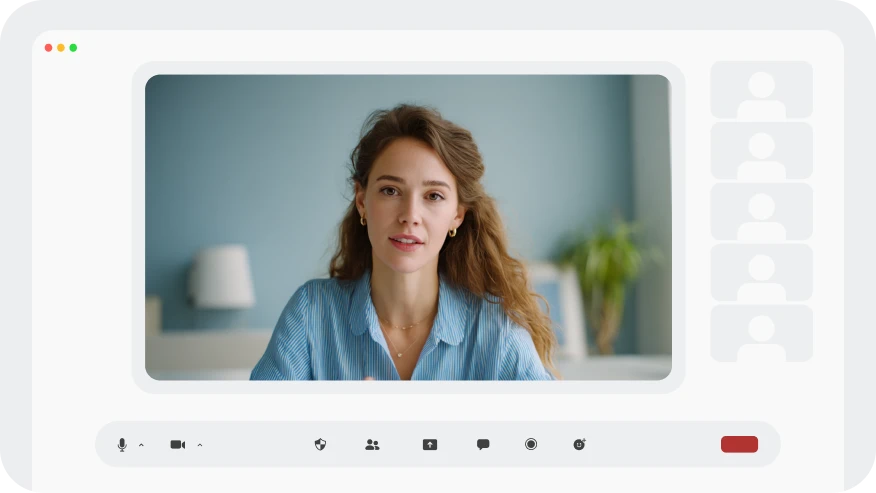Click the red end call button

tap(739, 444)
